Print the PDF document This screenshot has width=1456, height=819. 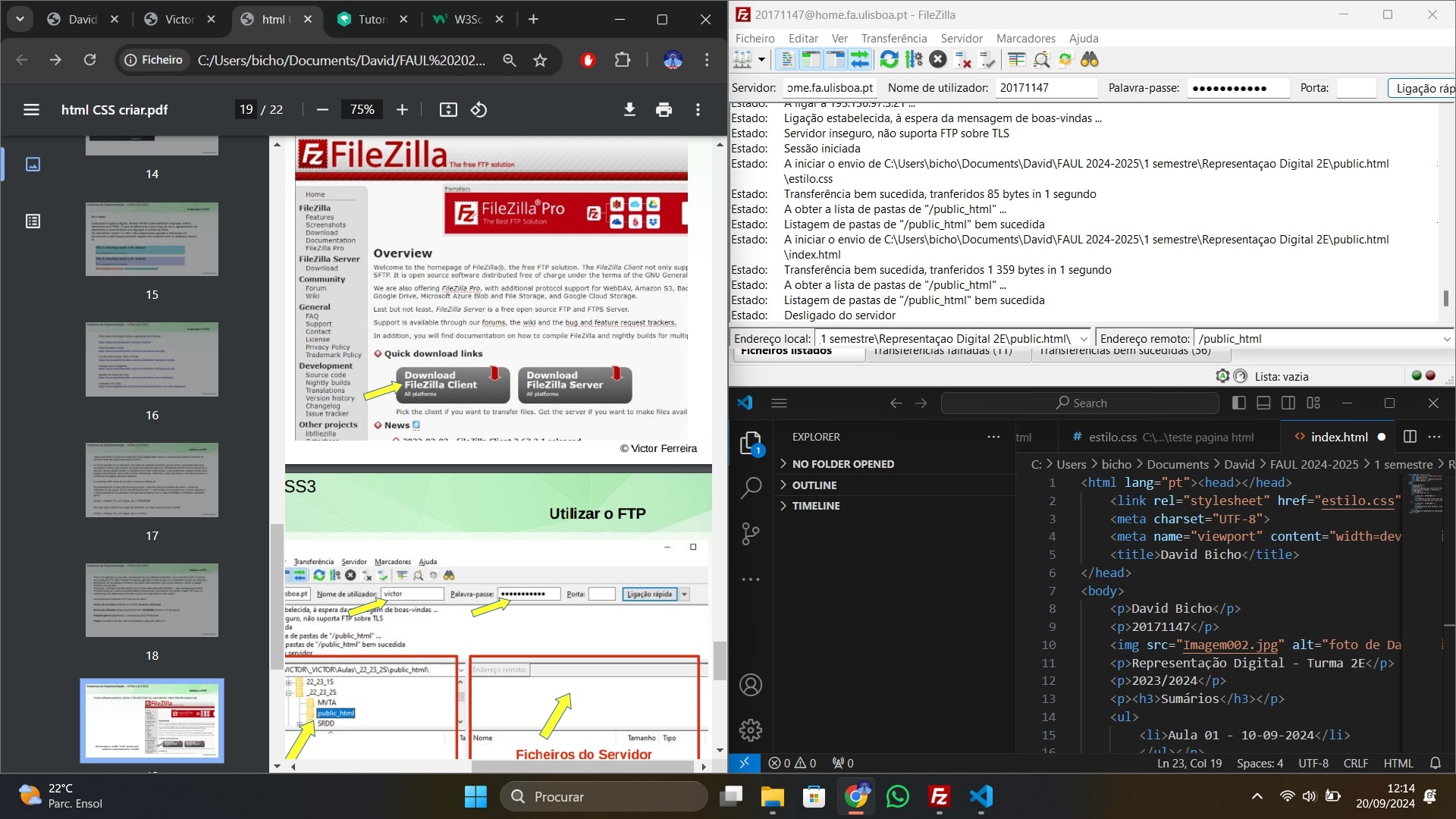coord(664,110)
